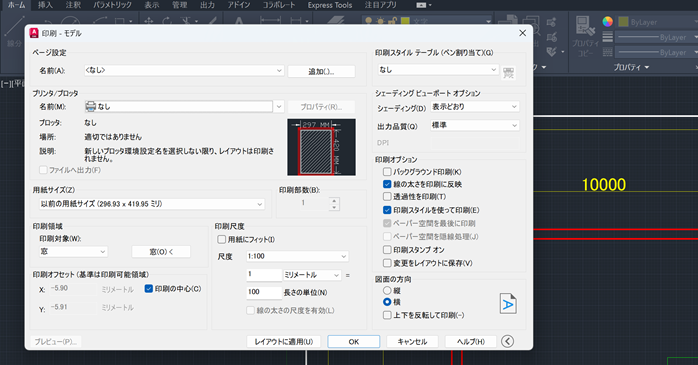Click the 追加() button
Screen dimensions: 698x365
[x=321, y=71]
